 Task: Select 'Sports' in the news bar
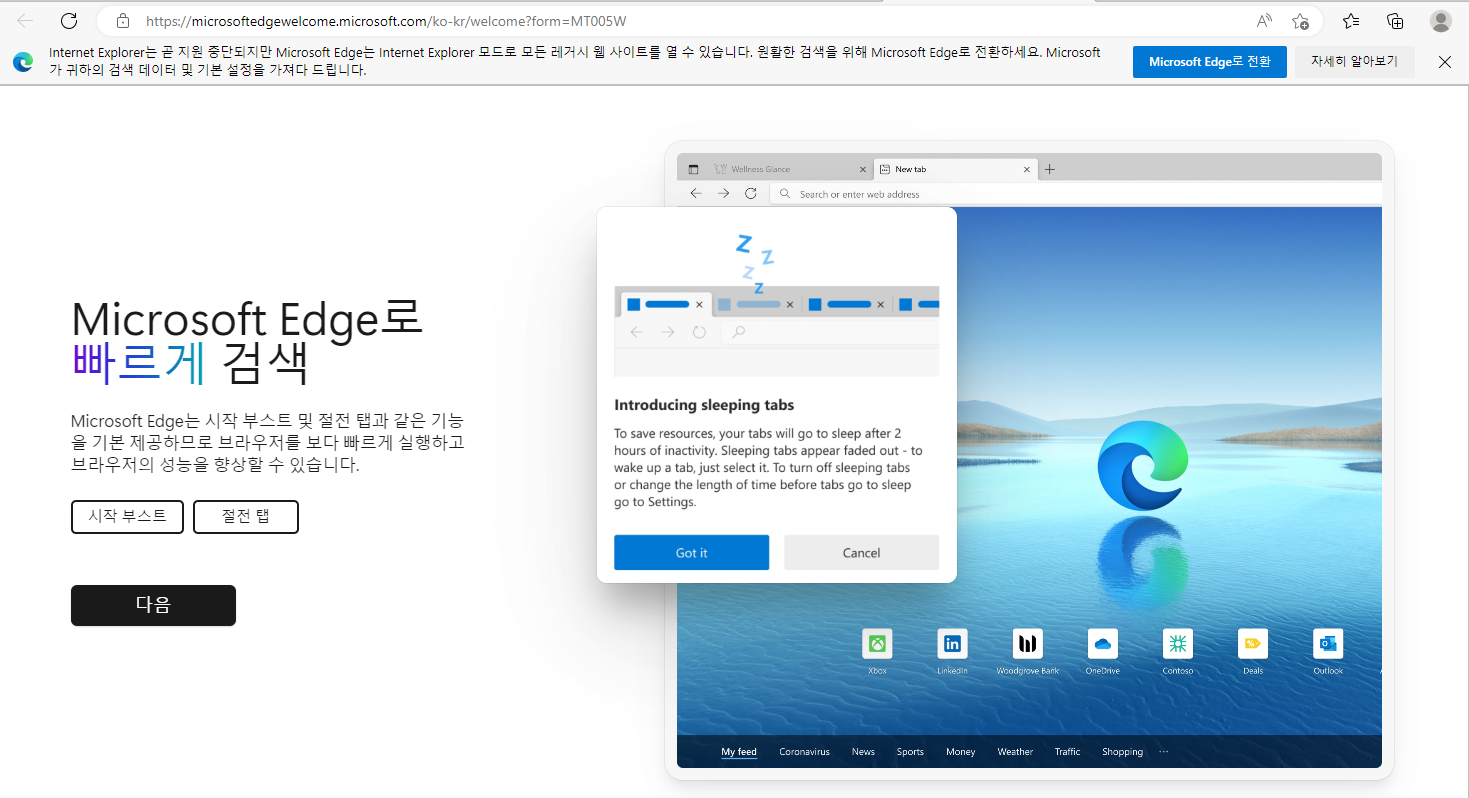click(x=910, y=752)
